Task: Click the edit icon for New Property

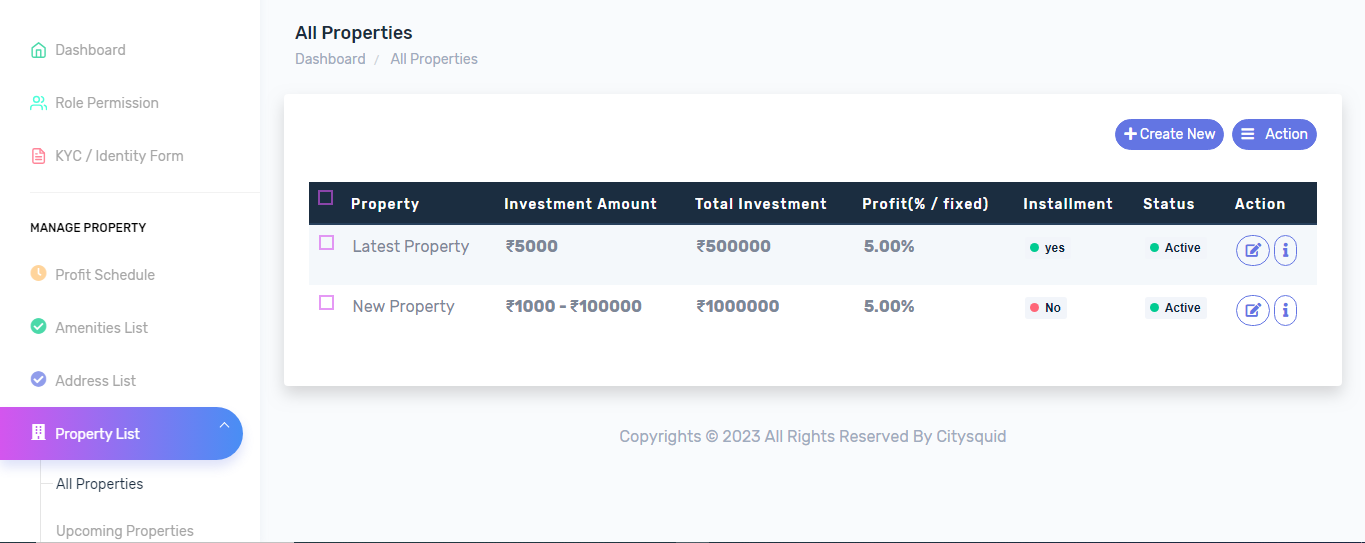Action: click(x=1252, y=310)
